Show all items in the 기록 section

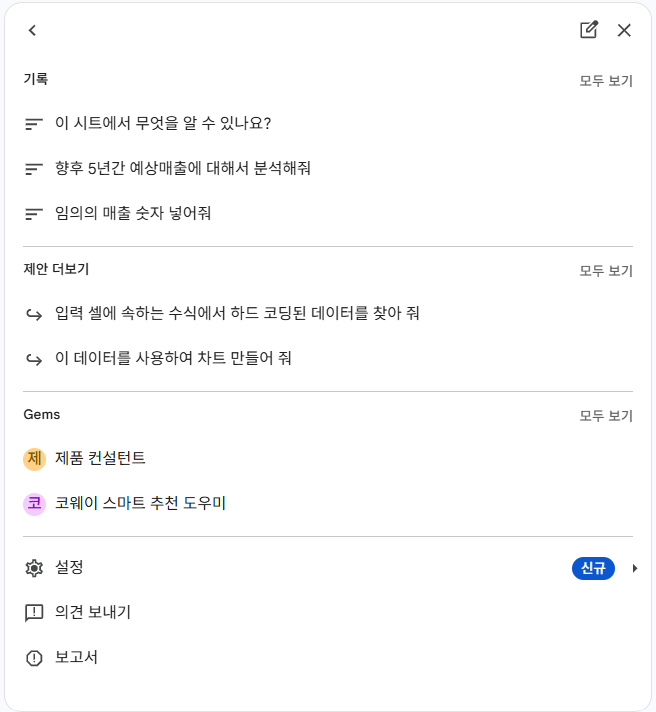point(606,81)
